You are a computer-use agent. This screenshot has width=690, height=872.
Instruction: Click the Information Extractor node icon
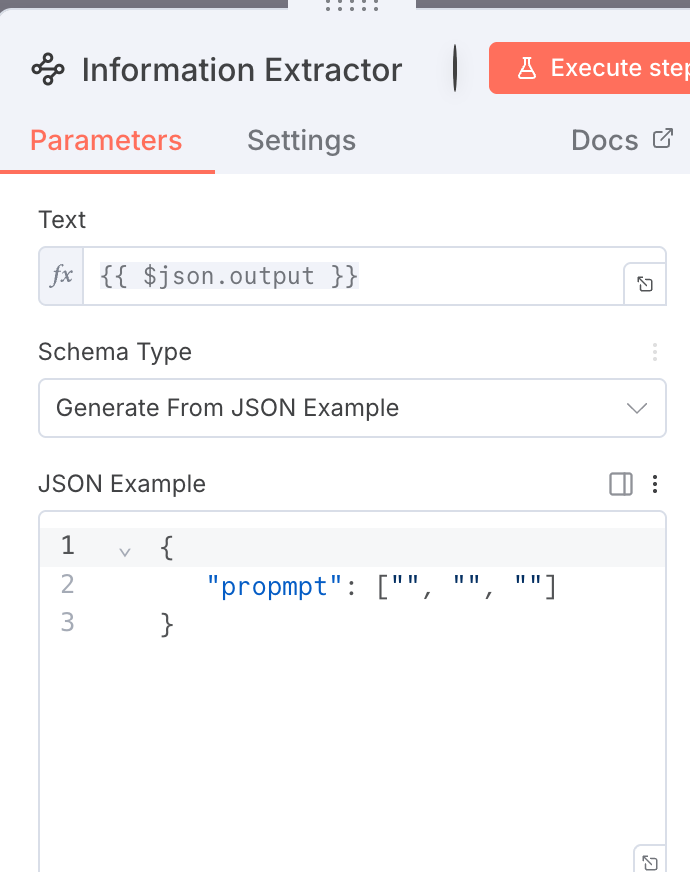pos(48,70)
